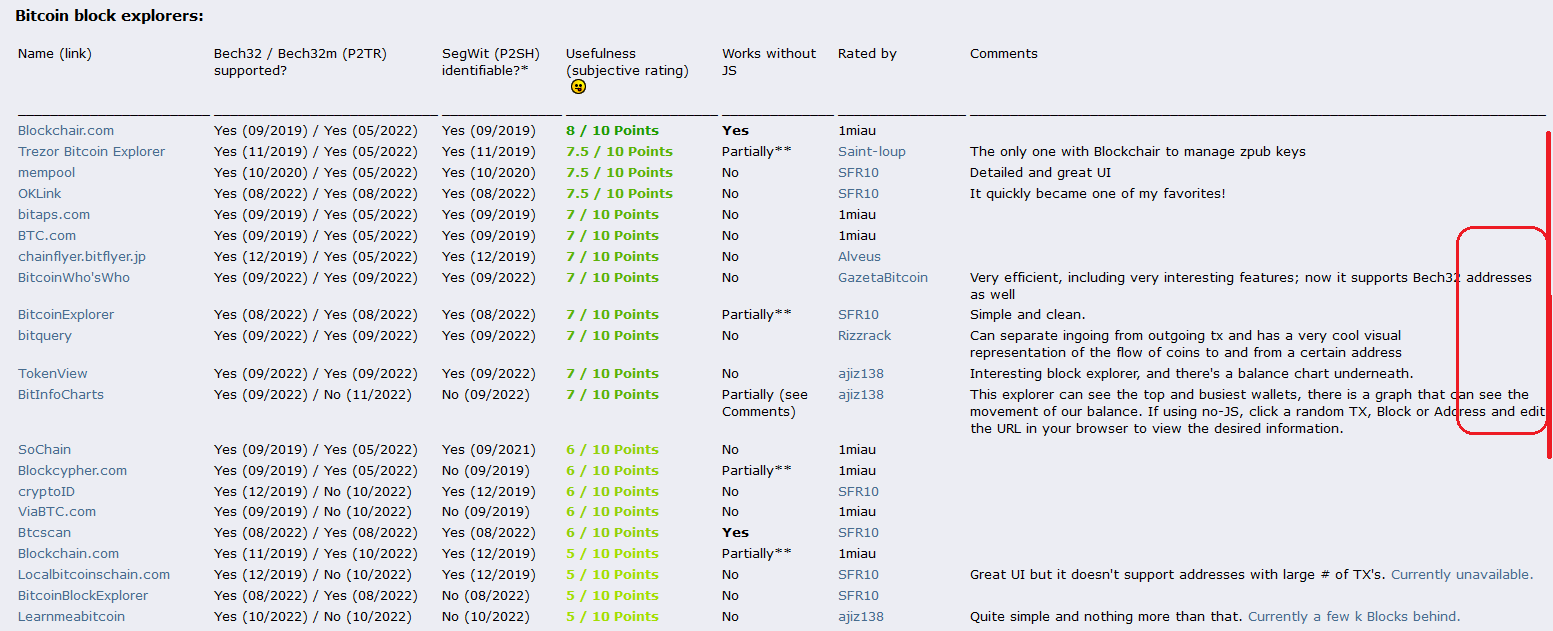The width and height of the screenshot is (1553, 631).
Task: Click '6 / 10 Points' rating for SoChain
Action: tap(612, 449)
